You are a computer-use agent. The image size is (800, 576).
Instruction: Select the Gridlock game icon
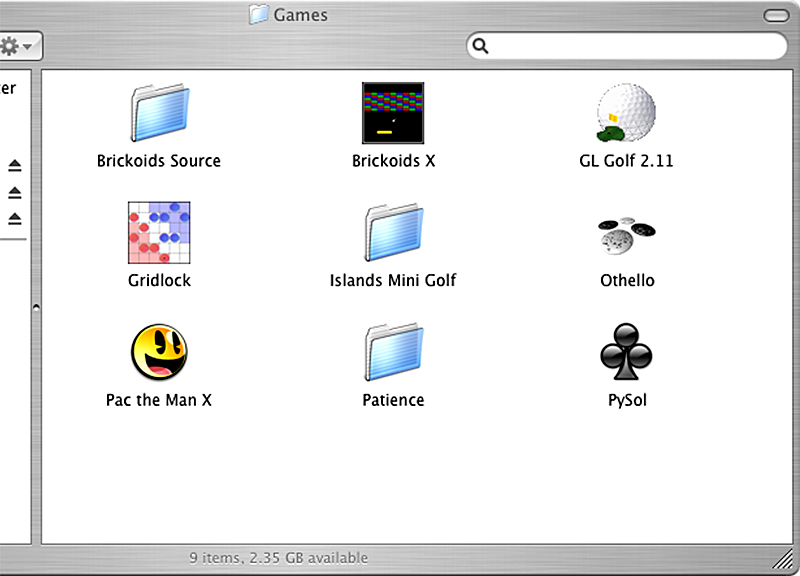(x=159, y=232)
